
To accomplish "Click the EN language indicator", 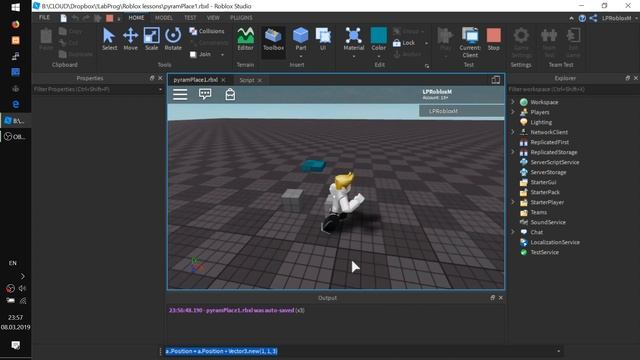I will [x=13, y=263].
